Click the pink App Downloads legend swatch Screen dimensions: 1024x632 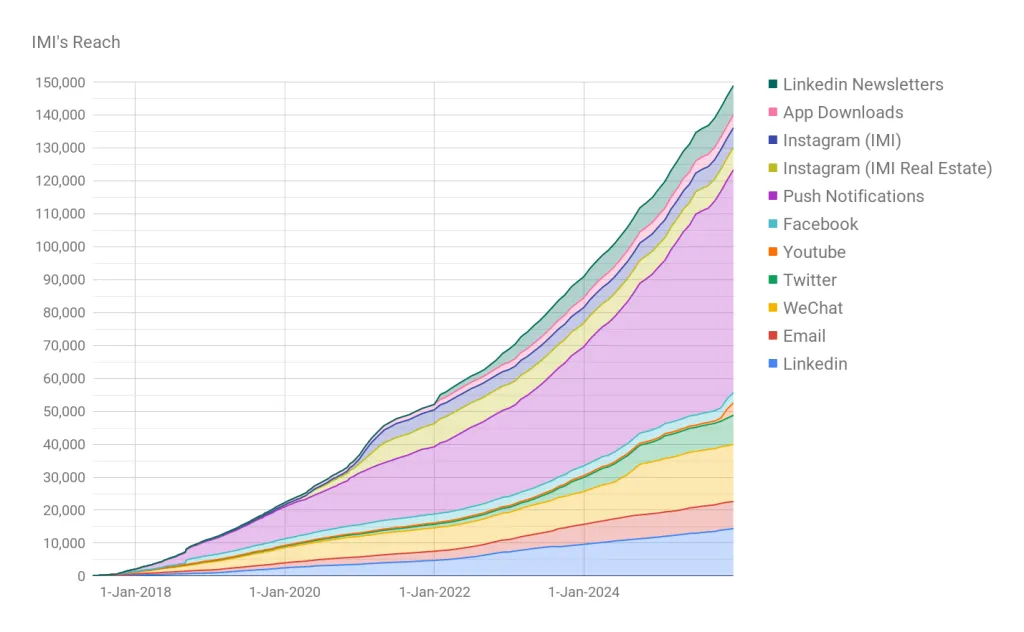(773, 113)
